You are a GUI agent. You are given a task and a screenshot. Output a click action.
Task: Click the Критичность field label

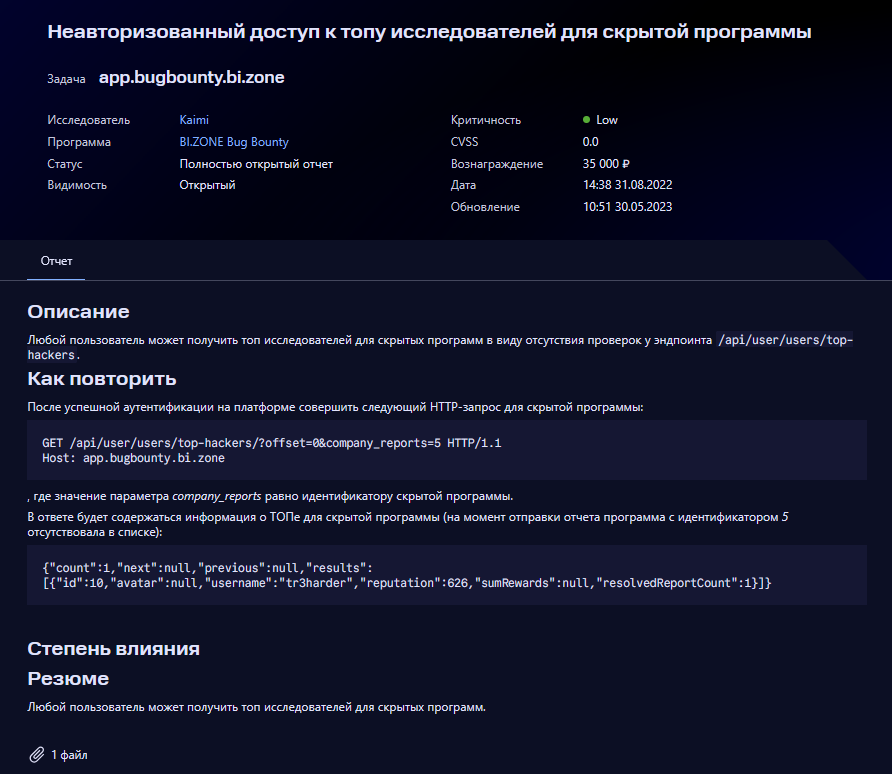[486, 120]
